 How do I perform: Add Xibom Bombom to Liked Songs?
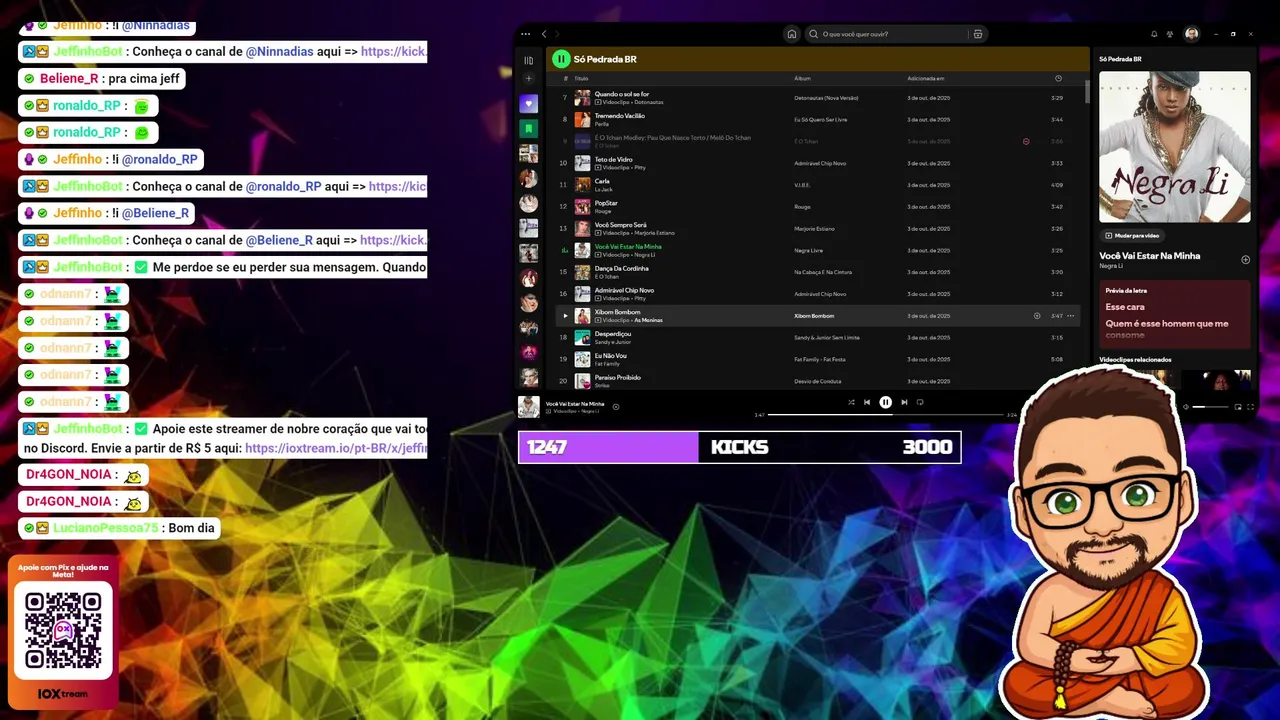click(1037, 316)
